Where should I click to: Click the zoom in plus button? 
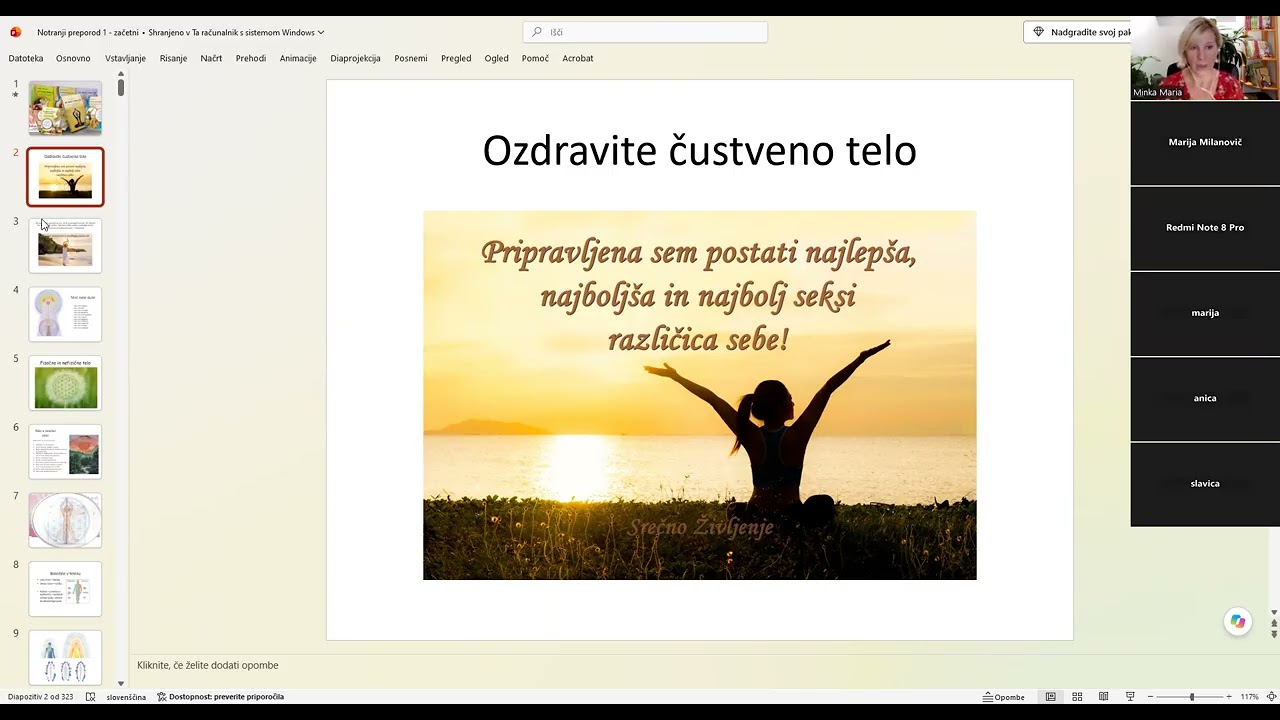click(1229, 697)
